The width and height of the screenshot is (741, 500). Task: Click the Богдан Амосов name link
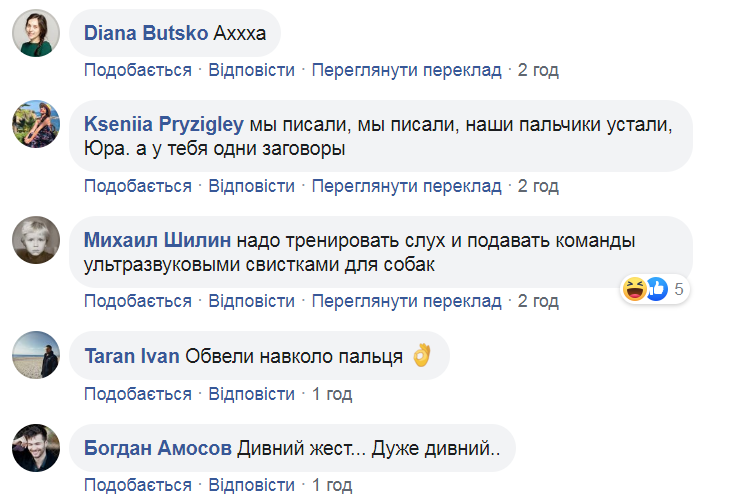(x=158, y=448)
